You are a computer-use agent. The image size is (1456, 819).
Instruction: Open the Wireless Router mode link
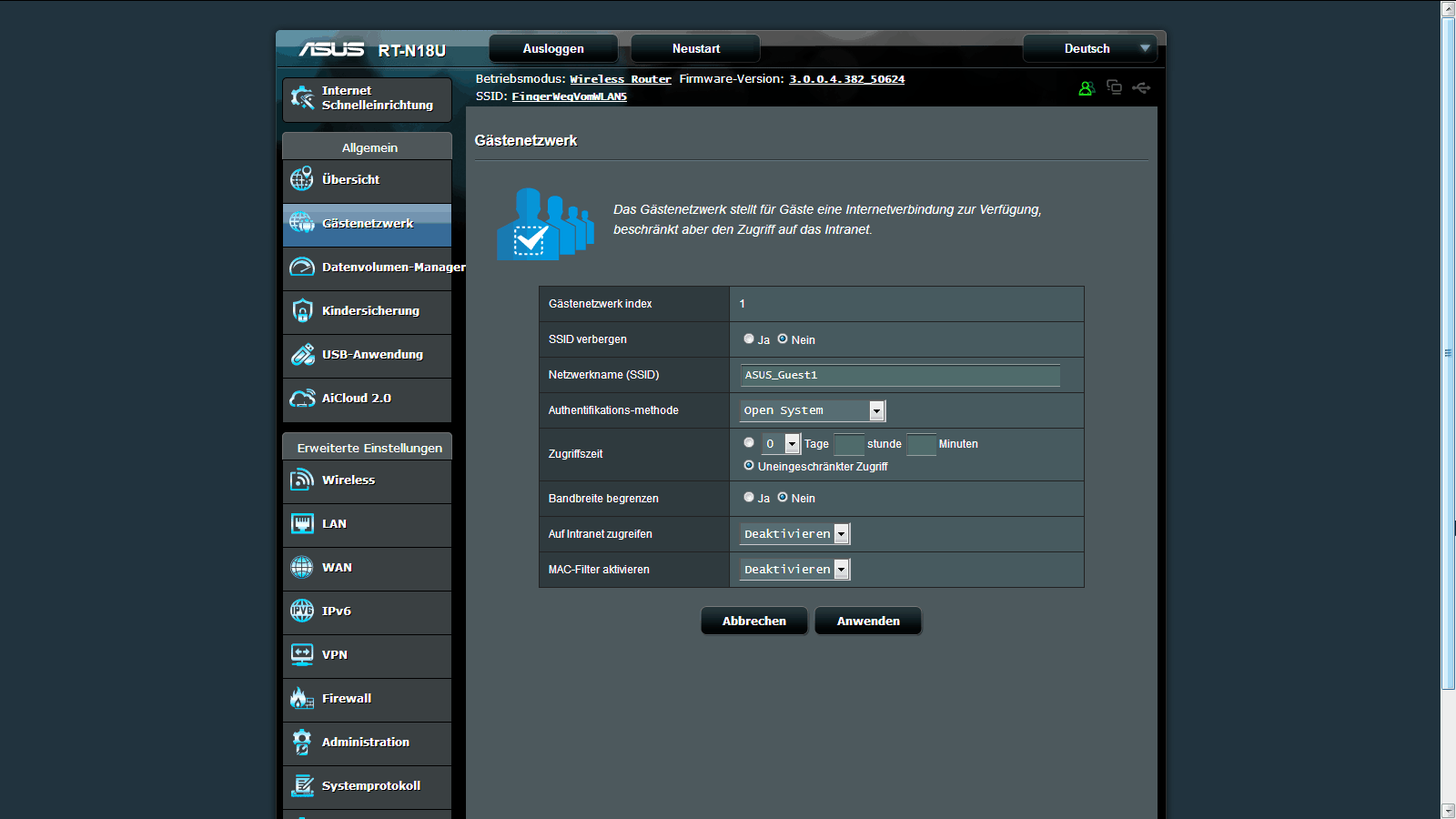point(621,79)
